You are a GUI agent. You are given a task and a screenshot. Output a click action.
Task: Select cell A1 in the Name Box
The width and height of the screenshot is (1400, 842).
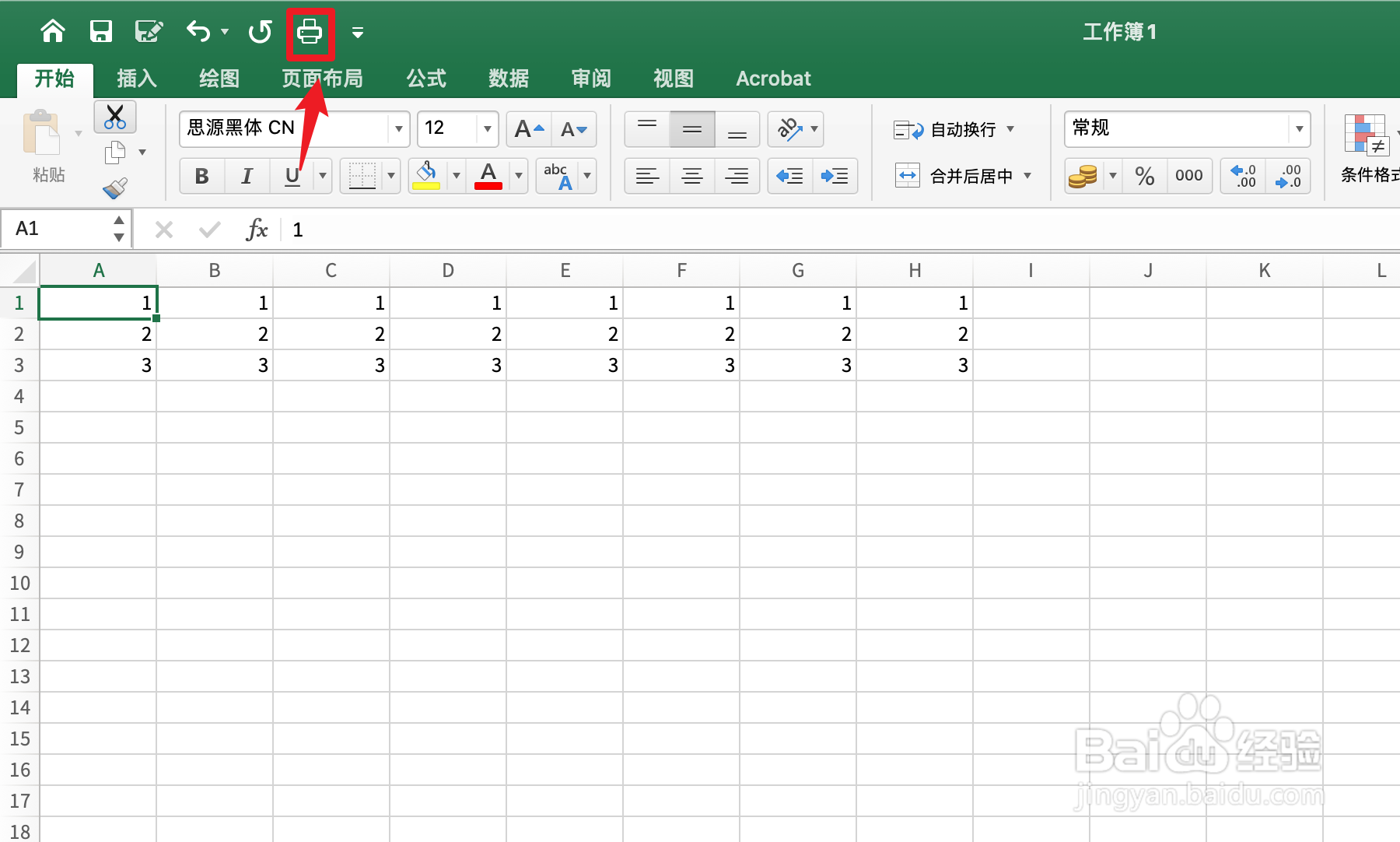(x=54, y=228)
